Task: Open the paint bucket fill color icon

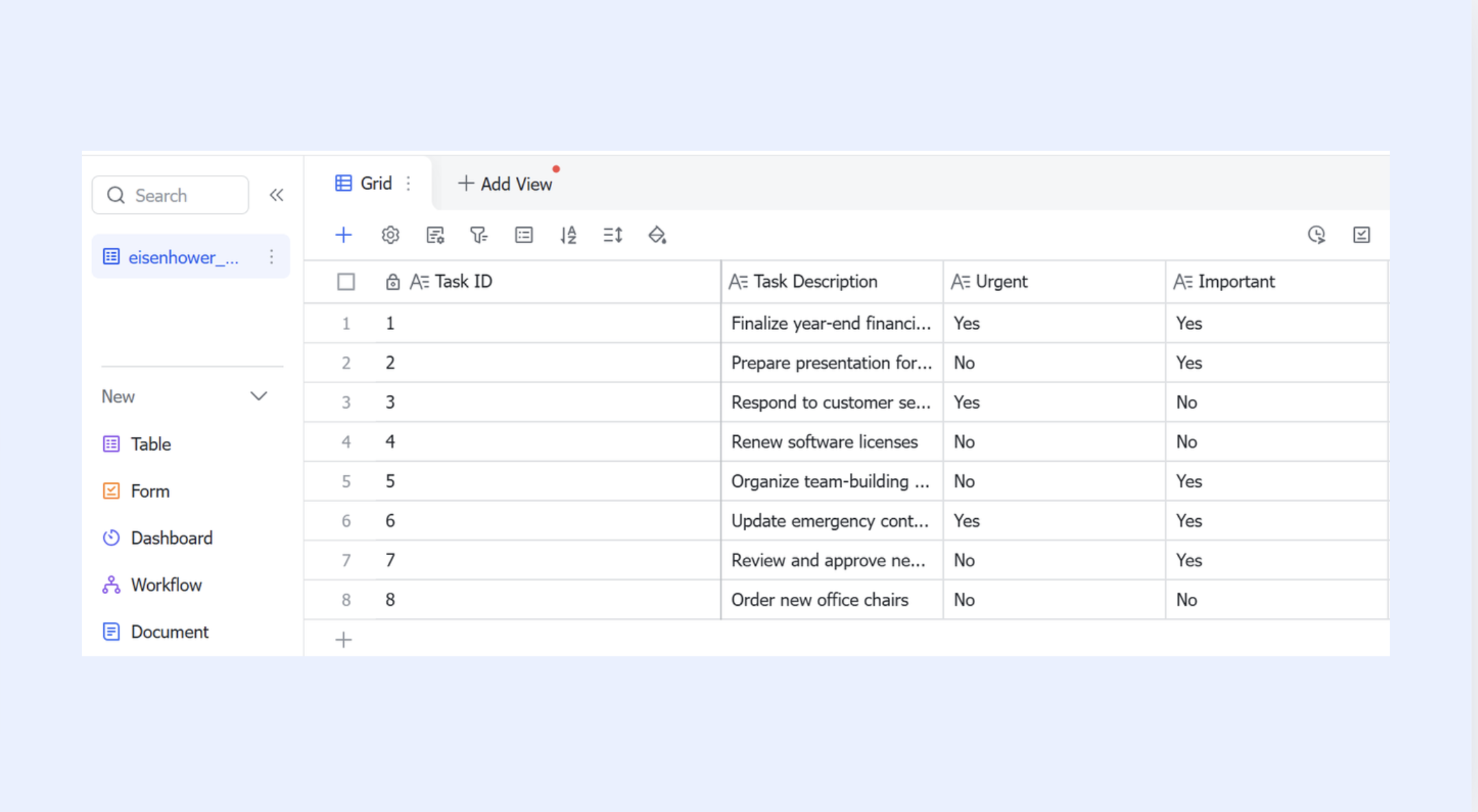Action: [657, 235]
